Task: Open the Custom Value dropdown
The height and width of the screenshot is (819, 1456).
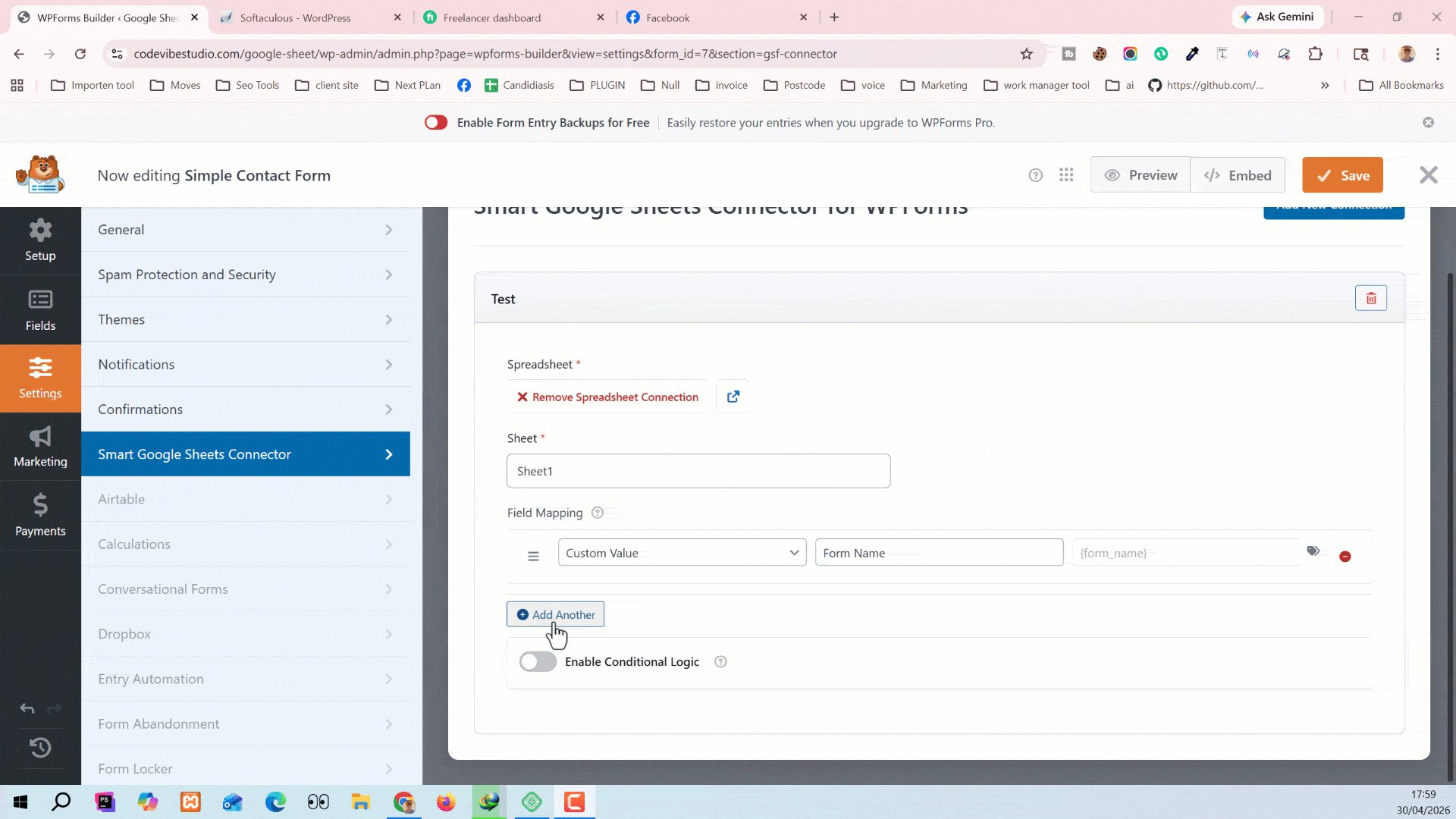Action: [682, 553]
